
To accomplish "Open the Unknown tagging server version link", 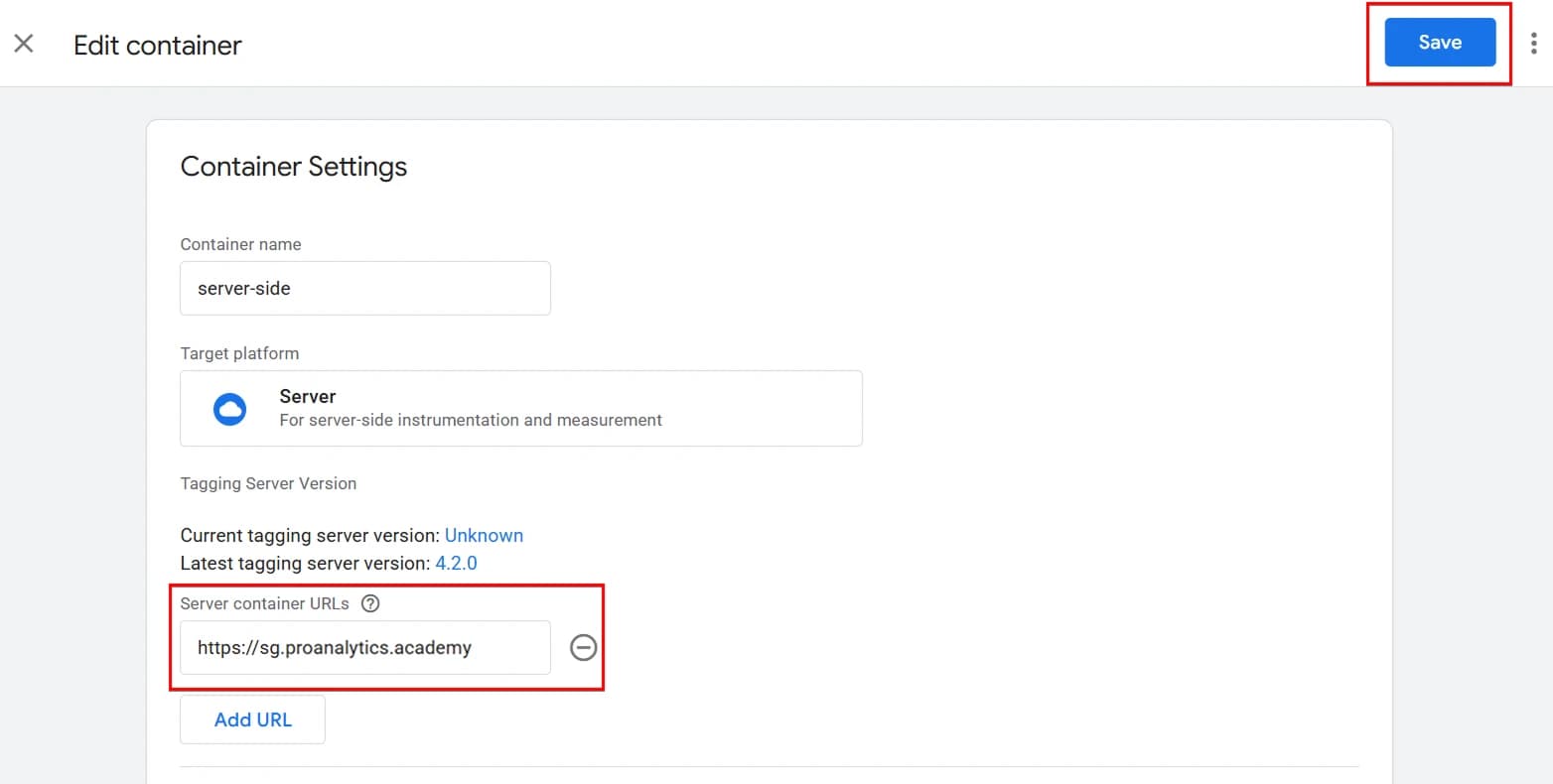I will 484,535.
